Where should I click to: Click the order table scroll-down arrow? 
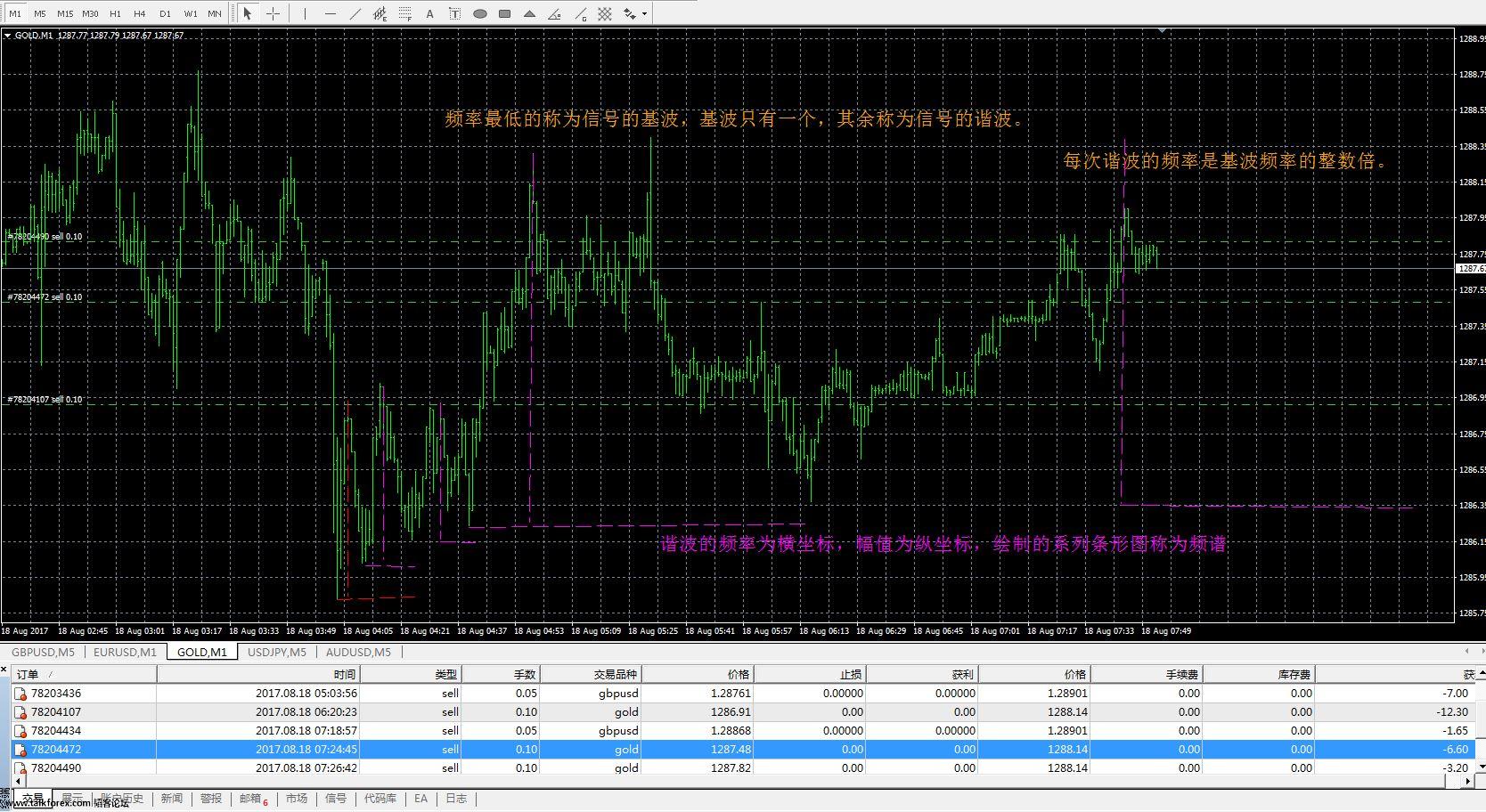point(1480,766)
